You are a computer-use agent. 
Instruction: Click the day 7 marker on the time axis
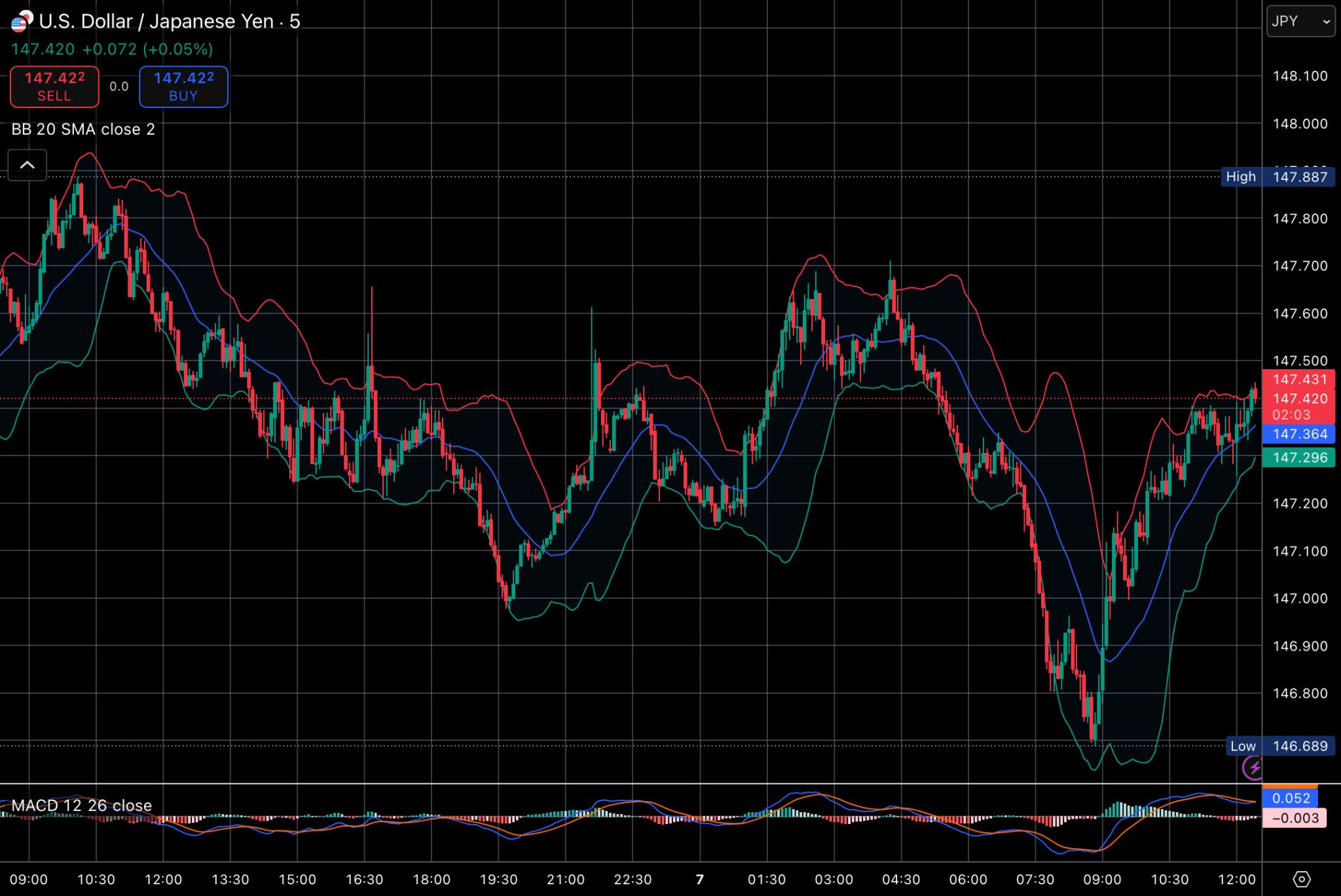tap(700, 880)
